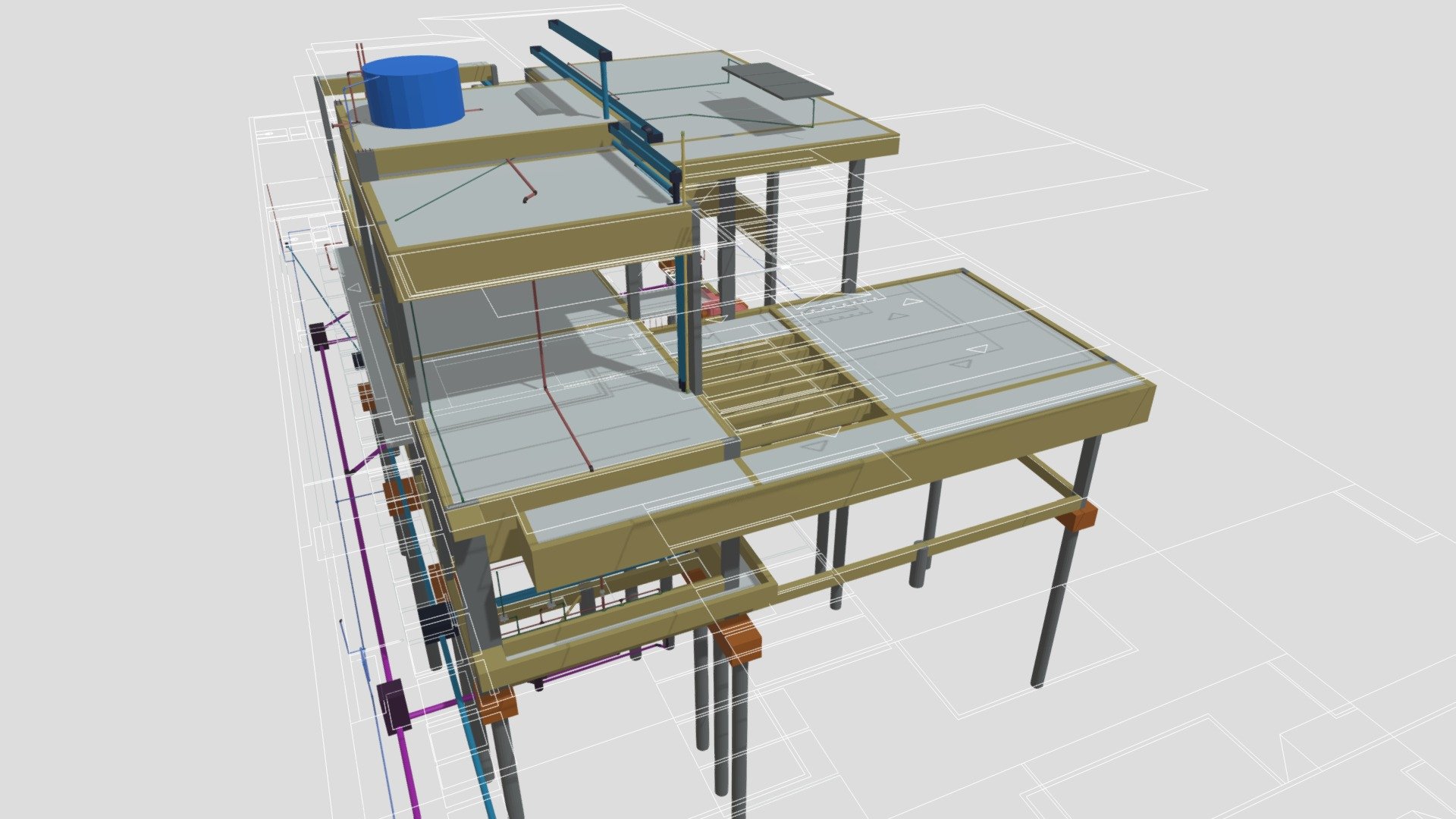Select the dark purple box on upper left pipe
The width and height of the screenshot is (1456, 819).
point(318,335)
